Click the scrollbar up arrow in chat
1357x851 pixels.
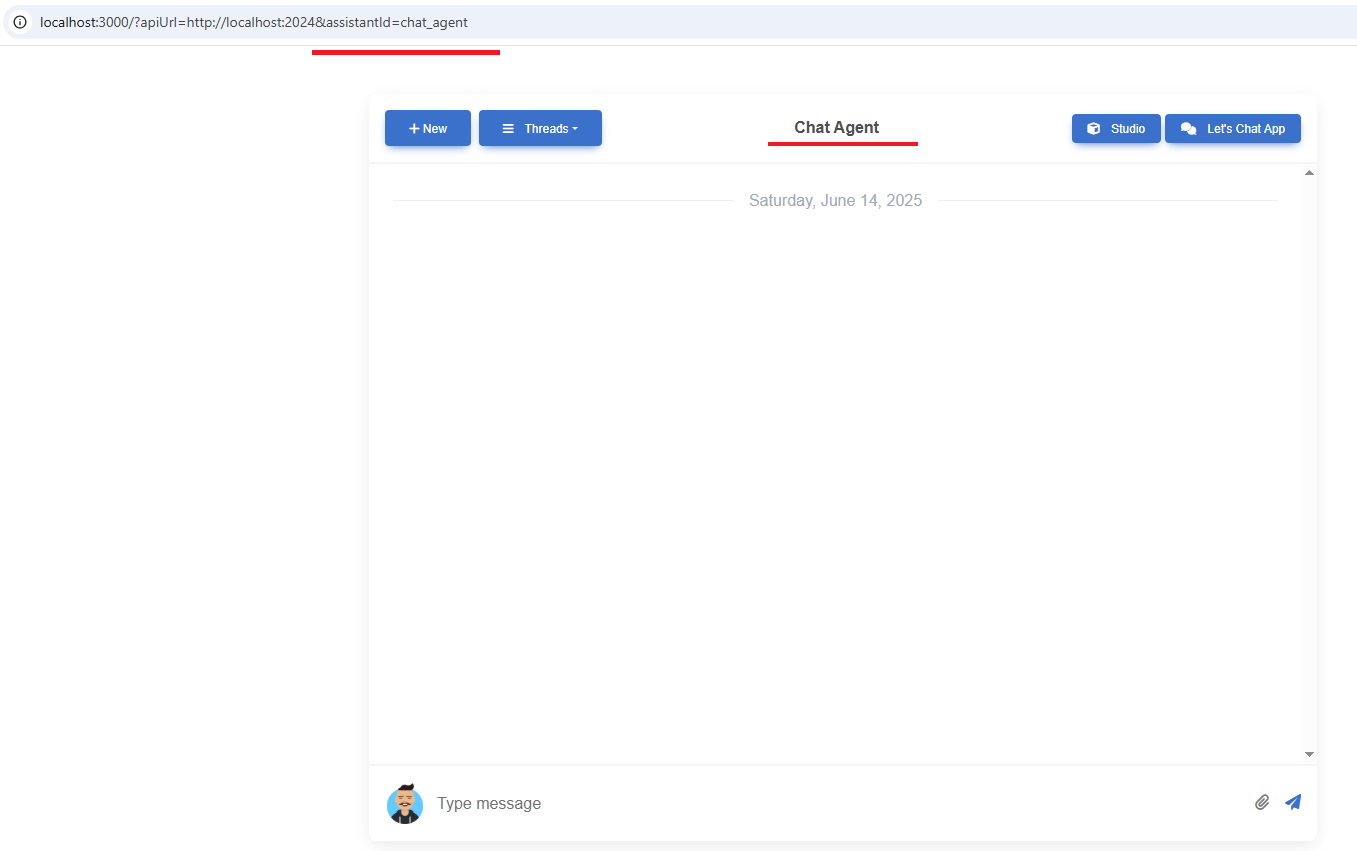1309,173
